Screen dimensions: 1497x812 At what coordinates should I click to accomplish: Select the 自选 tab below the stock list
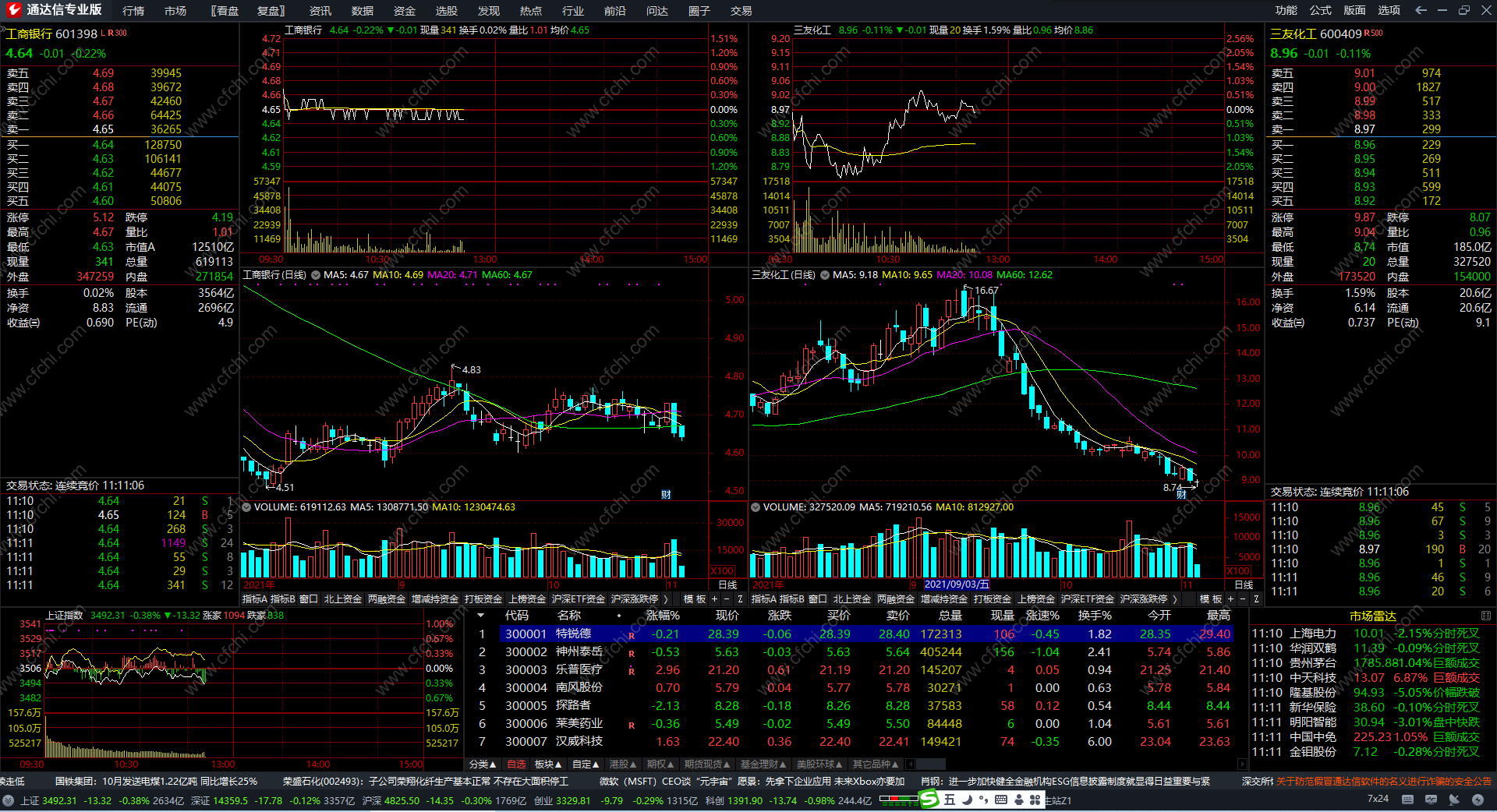tap(516, 764)
